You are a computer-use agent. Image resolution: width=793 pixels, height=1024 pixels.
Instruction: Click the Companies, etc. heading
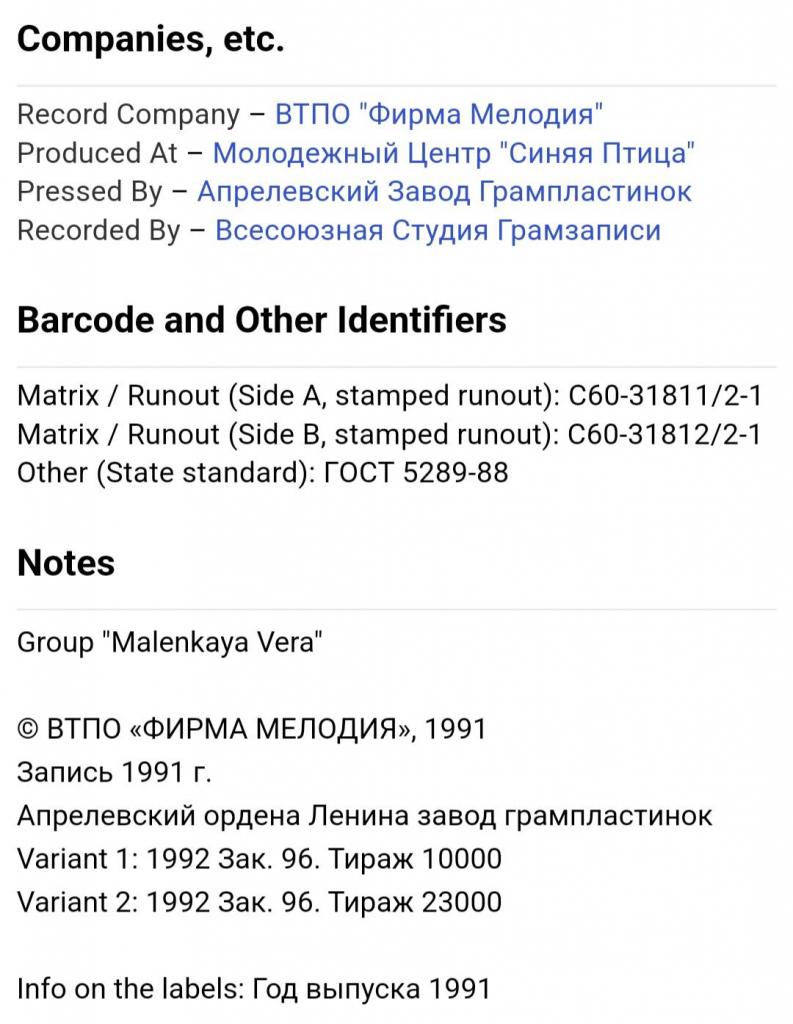(x=150, y=39)
